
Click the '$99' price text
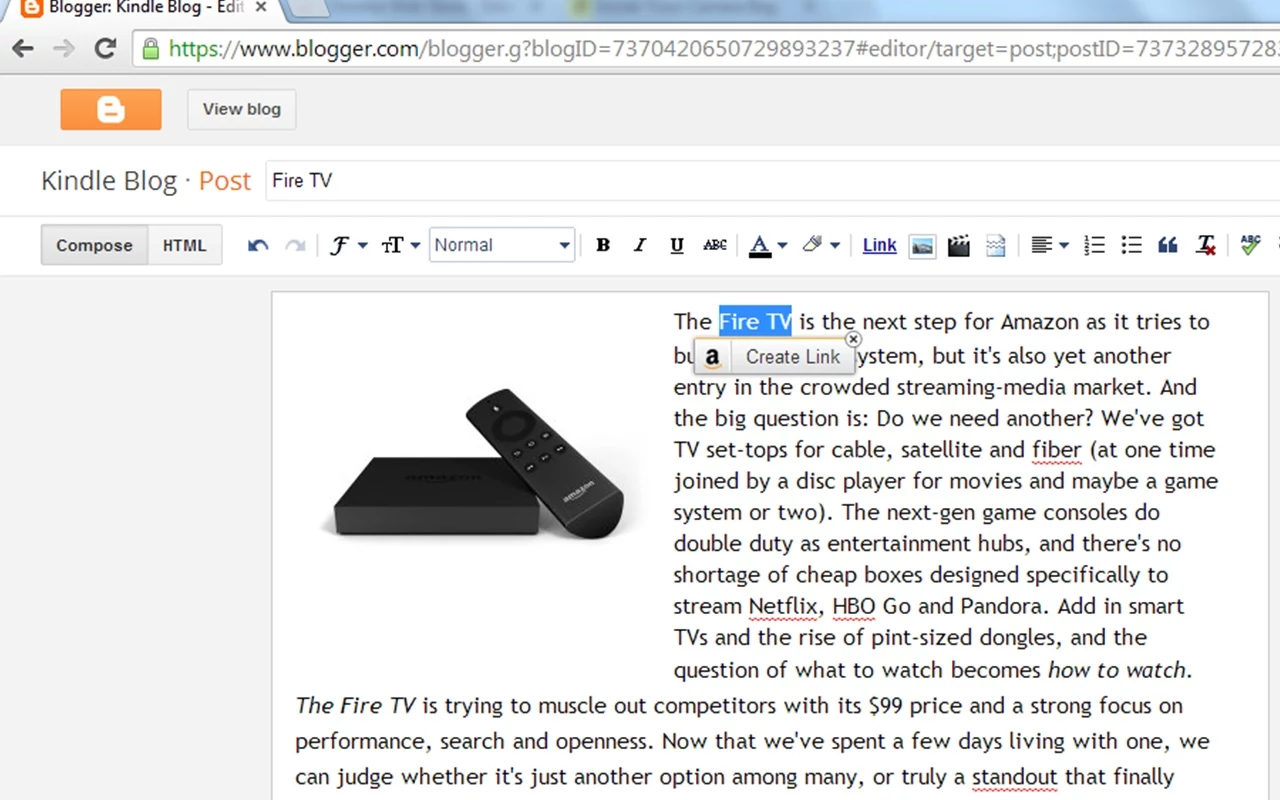(885, 705)
